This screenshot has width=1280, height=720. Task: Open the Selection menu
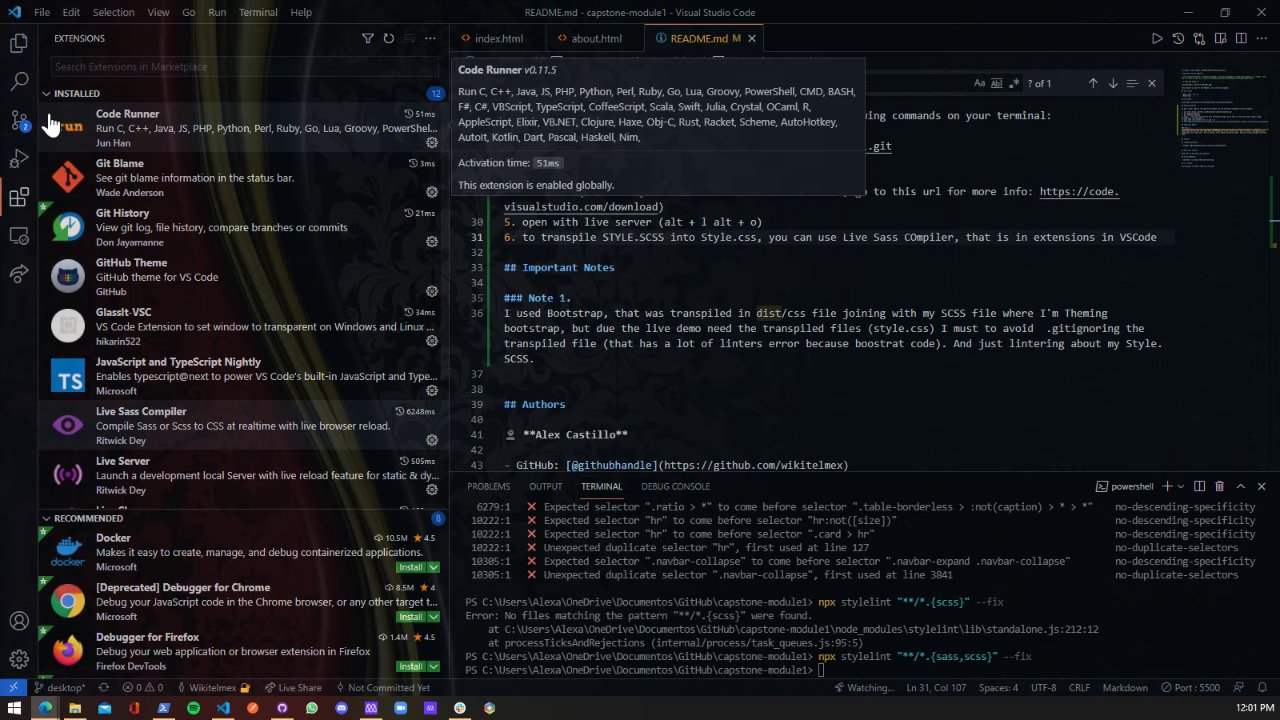(x=113, y=12)
